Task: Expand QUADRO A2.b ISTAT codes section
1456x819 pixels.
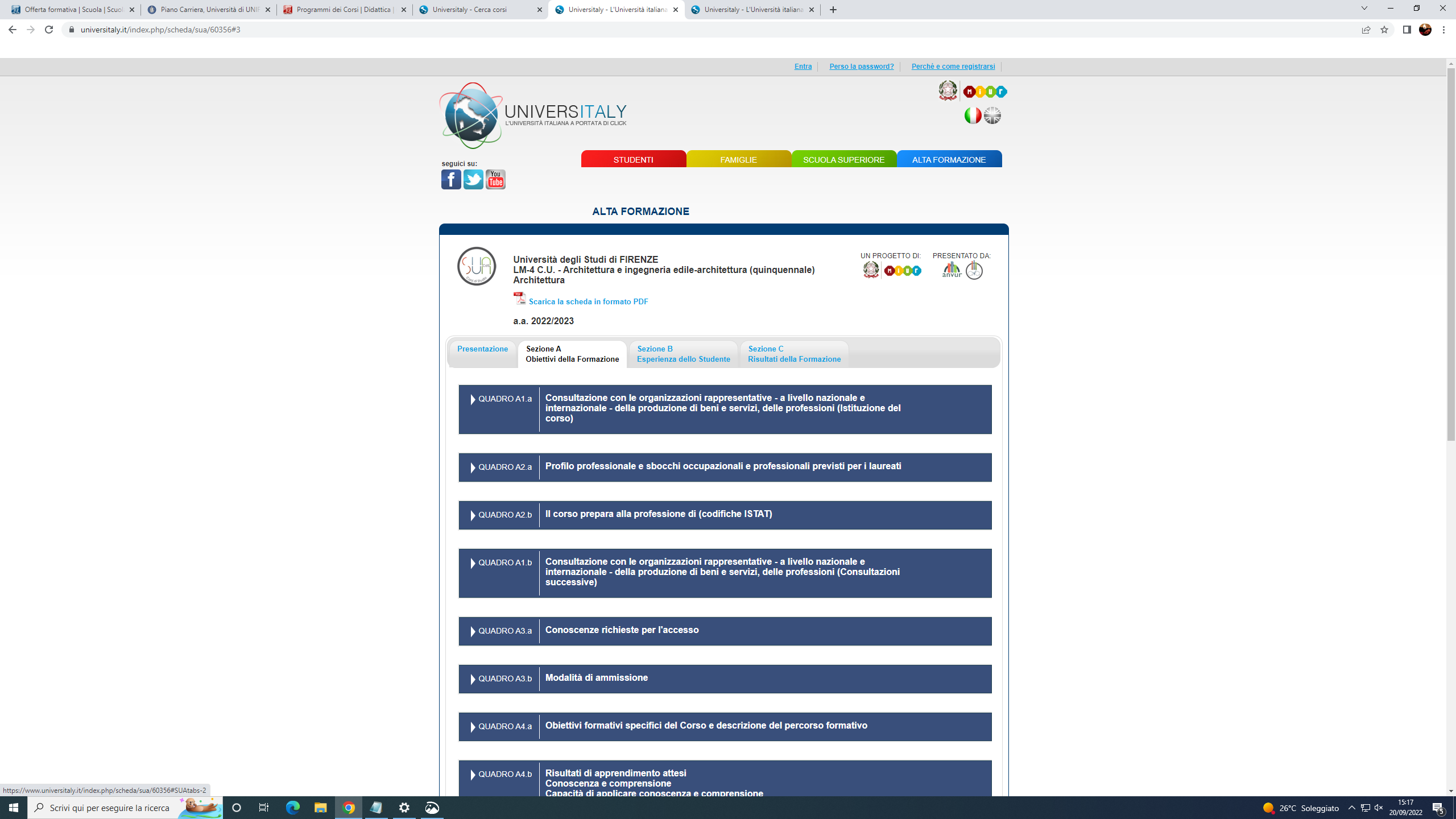Action: (x=725, y=515)
